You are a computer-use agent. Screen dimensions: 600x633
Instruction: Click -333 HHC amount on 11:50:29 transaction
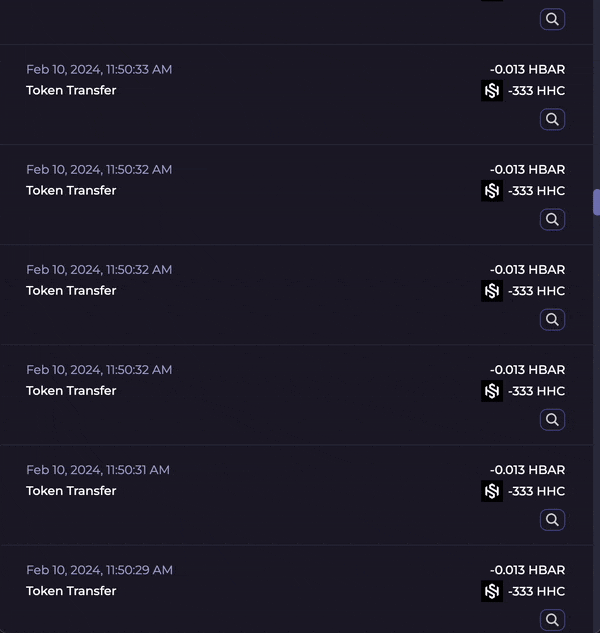coord(536,591)
